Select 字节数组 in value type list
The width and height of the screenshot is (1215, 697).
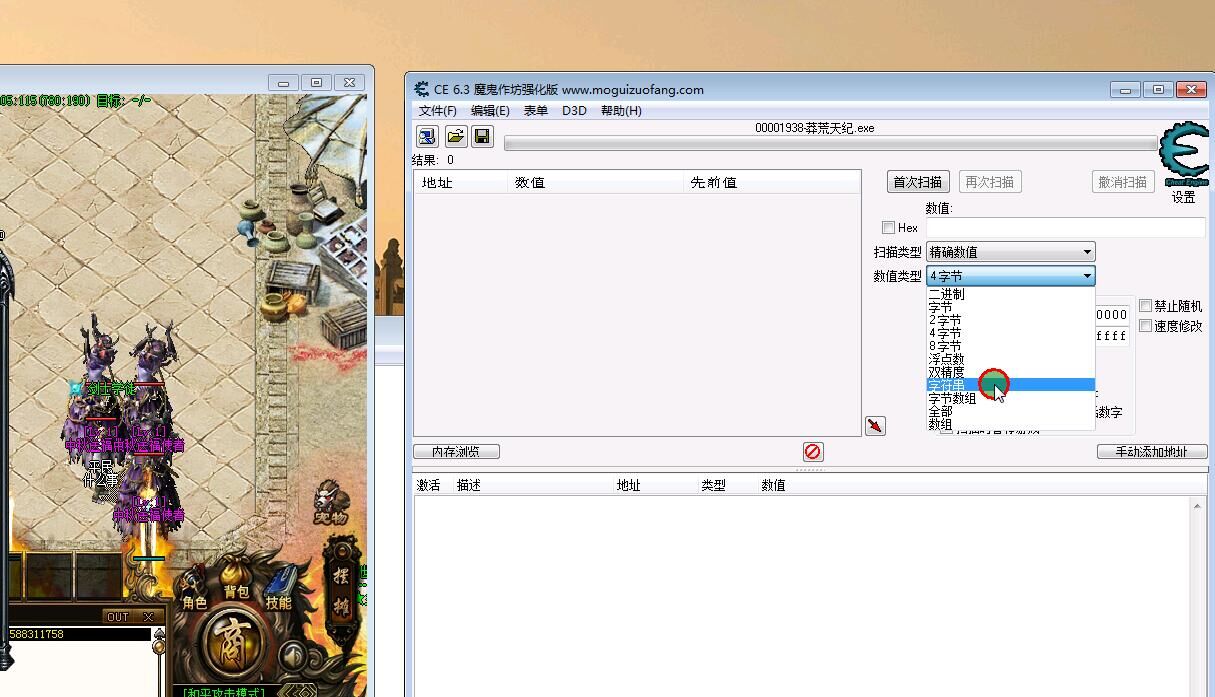pos(1010,399)
